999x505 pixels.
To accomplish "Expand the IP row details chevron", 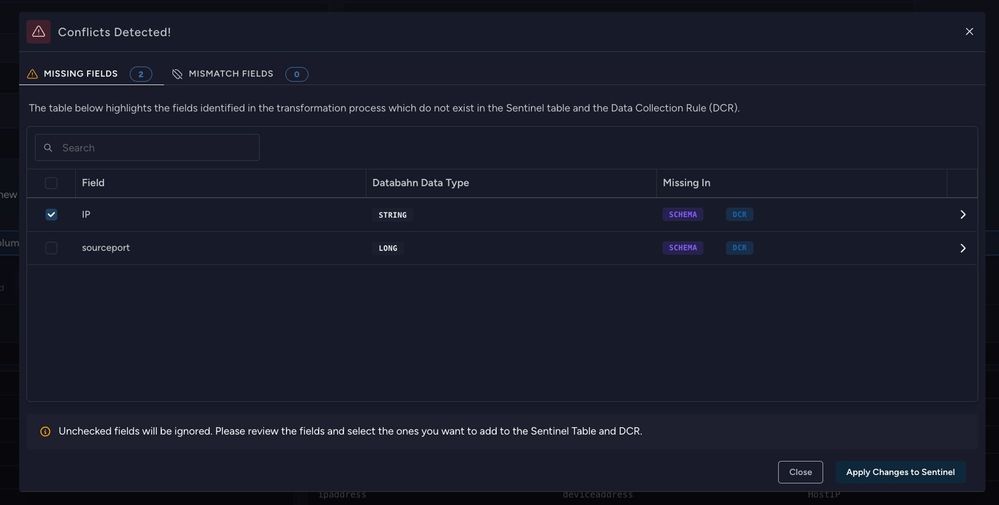I will (x=962, y=215).
